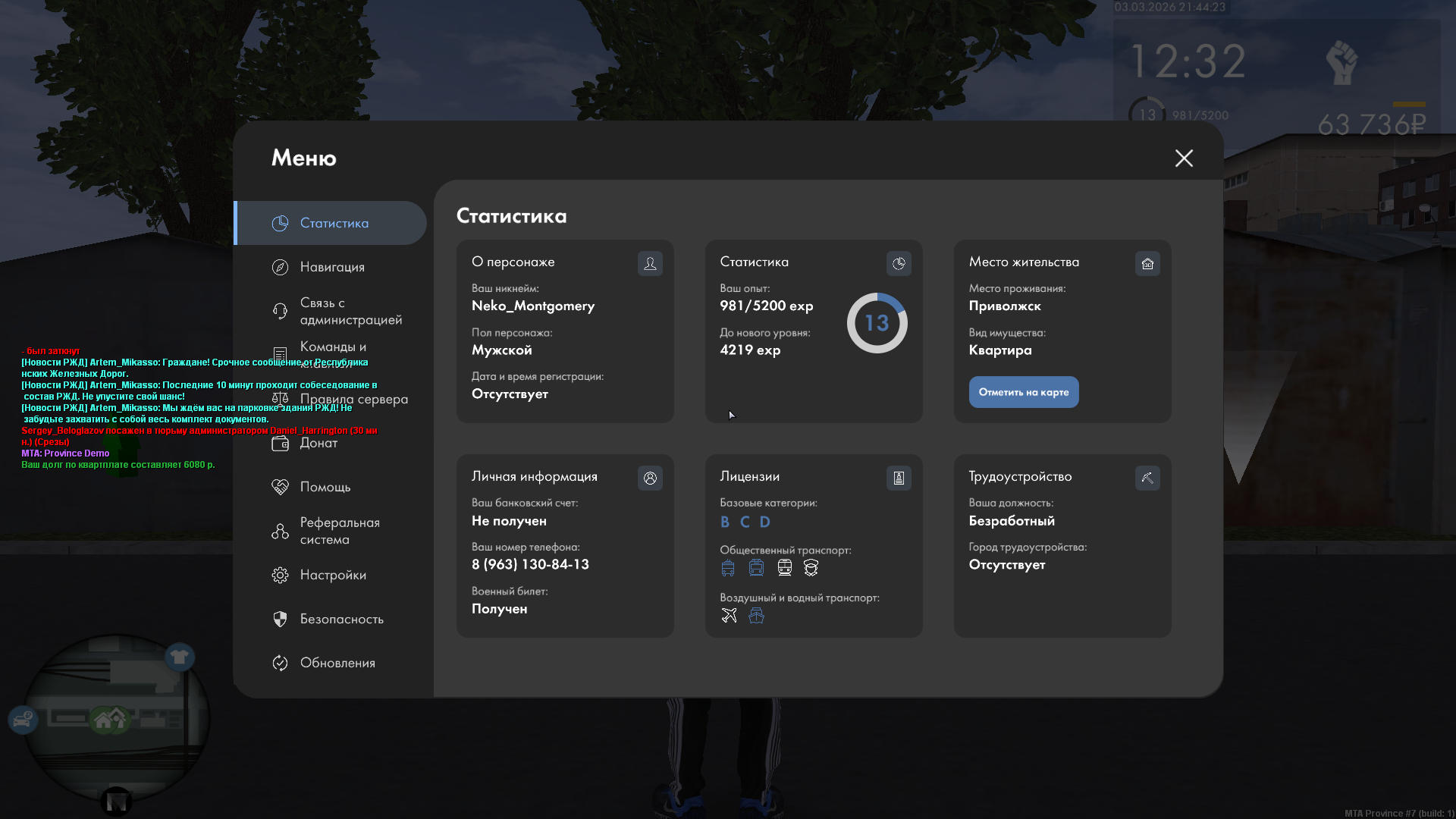Screen dimensions: 1456x819
Task: Open the Навигация menu section
Action: (332, 267)
